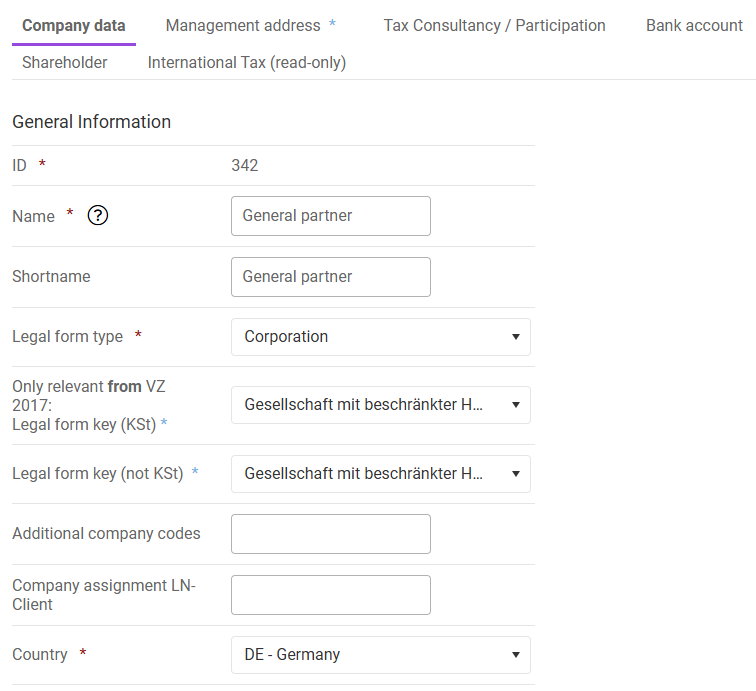Go to the Bank account tab
The height and width of the screenshot is (691, 756).
coord(694,26)
